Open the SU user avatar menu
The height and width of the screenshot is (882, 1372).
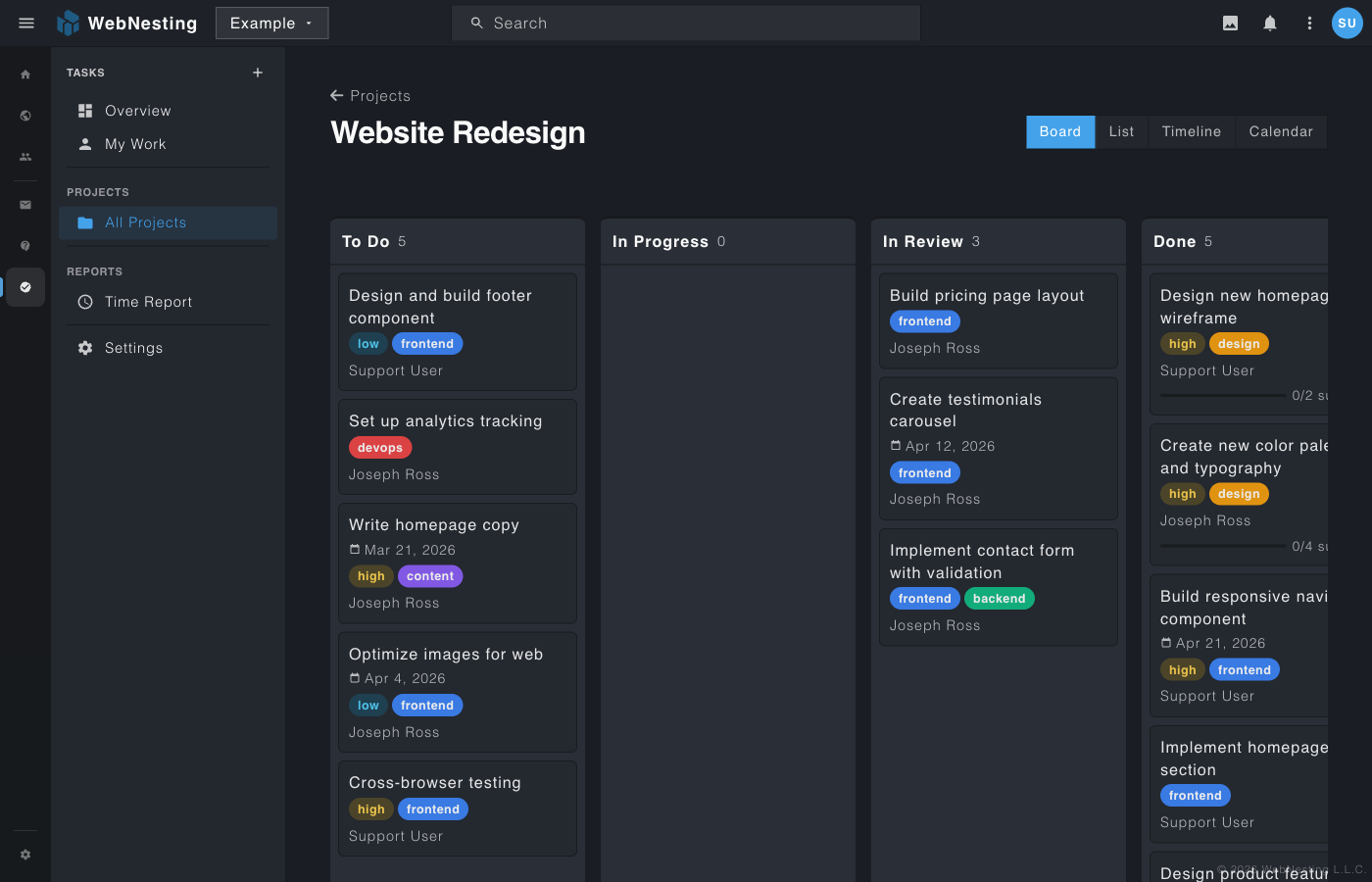click(1347, 23)
